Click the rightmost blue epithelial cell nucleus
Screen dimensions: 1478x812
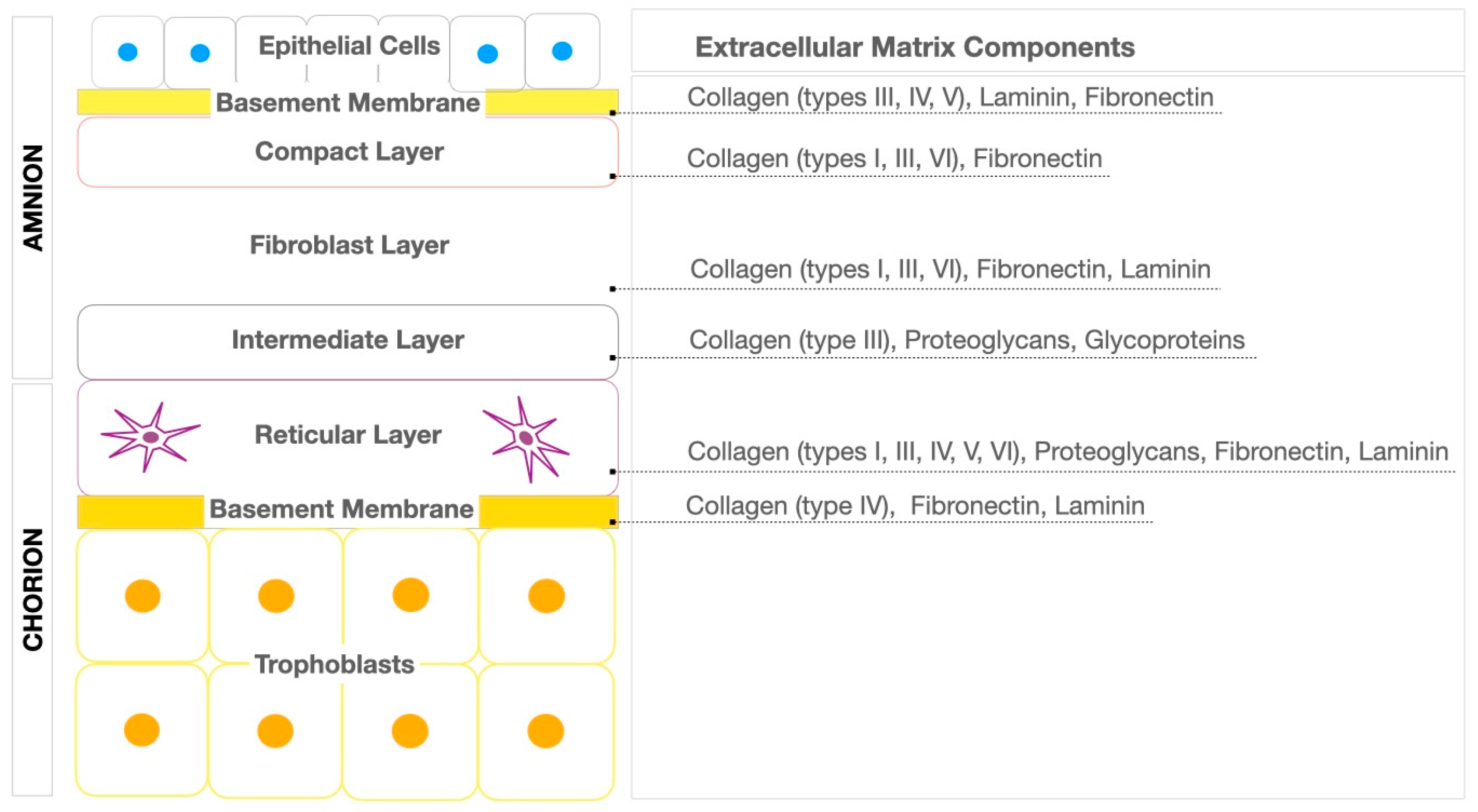pyautogui.click(x=562, y=51)
